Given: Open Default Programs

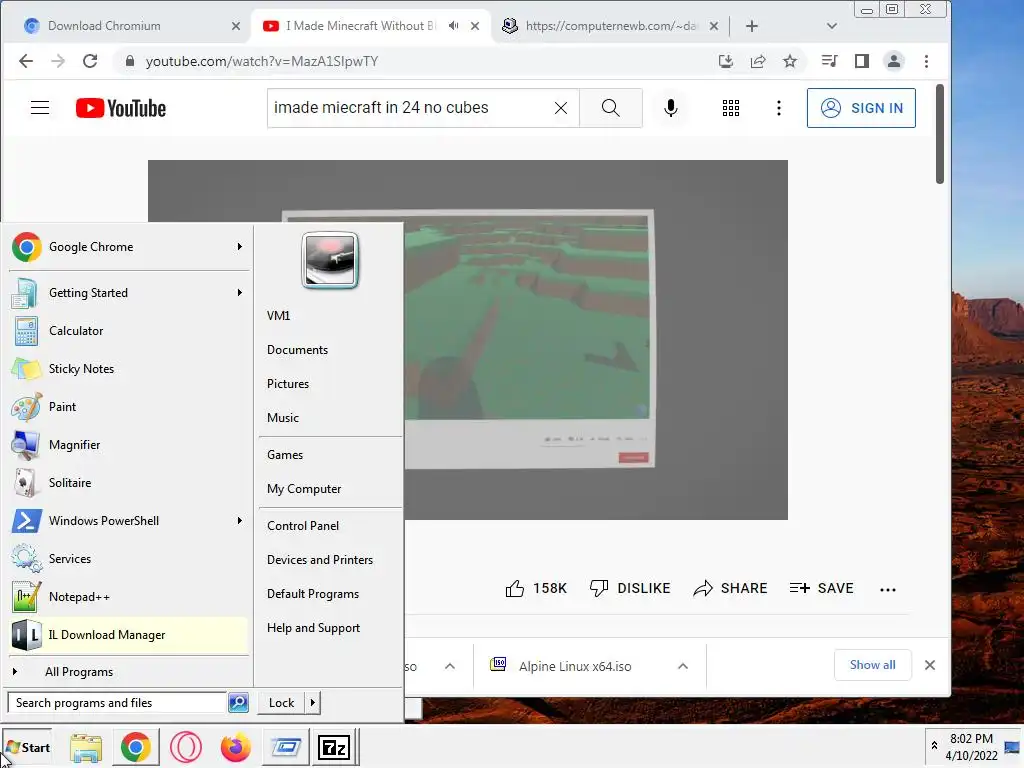Looking at the screenshot, I should [313, 594].
